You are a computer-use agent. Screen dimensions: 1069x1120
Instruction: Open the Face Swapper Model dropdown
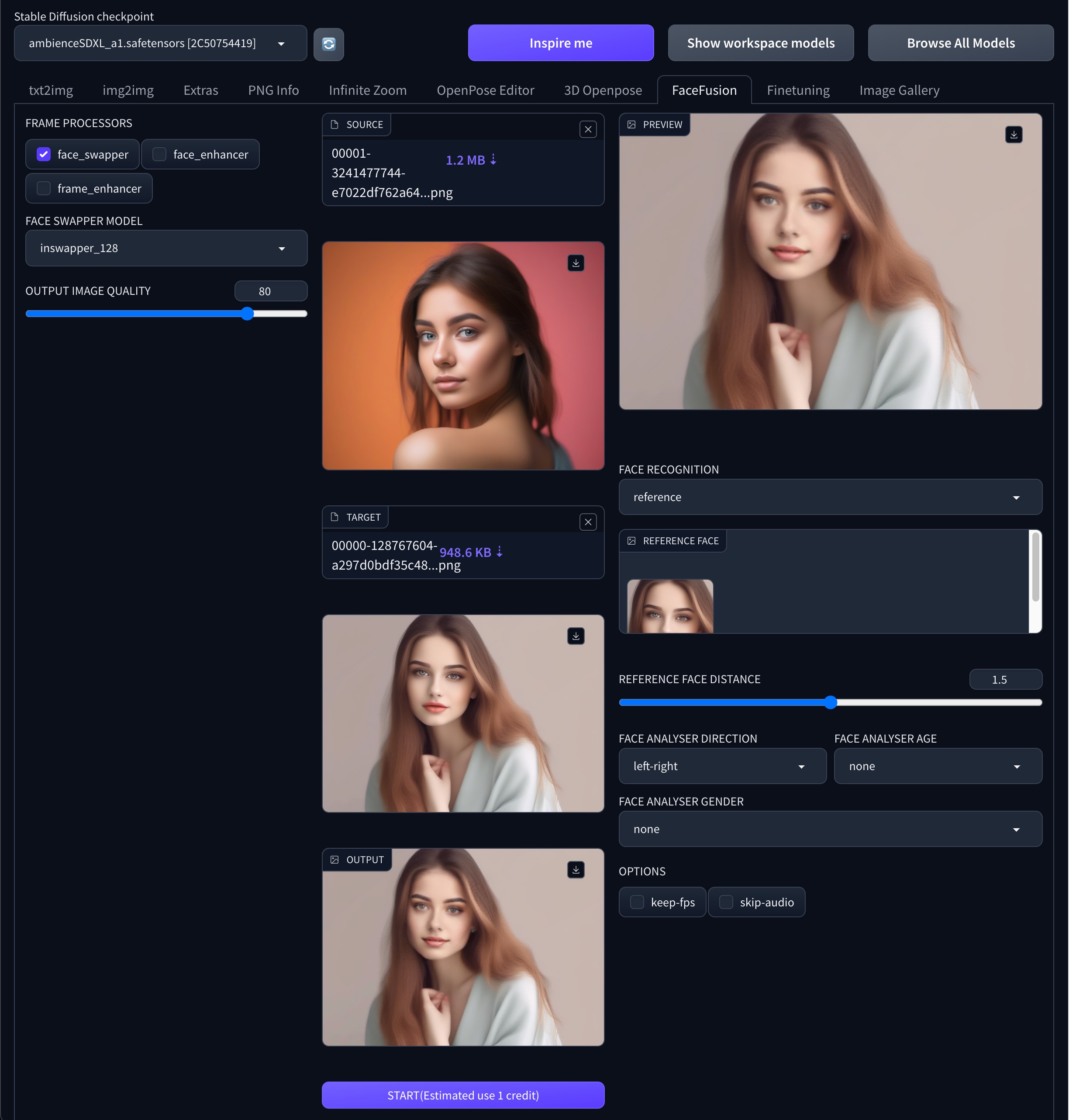click(166, 249)
